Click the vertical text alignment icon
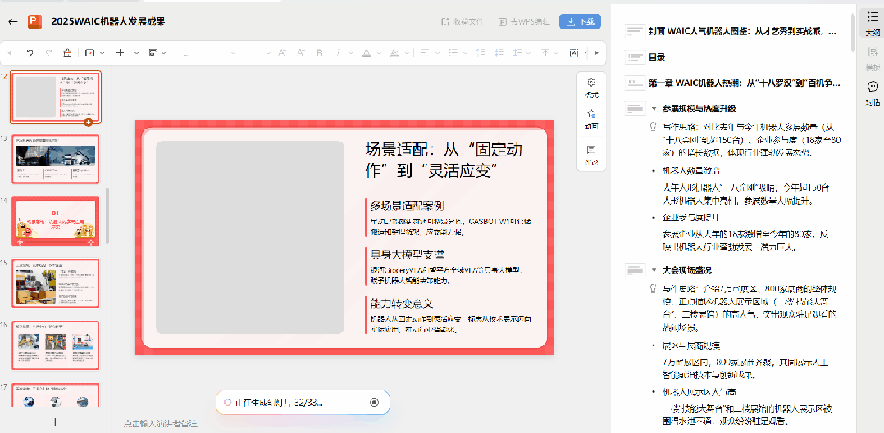The width and height of the screenshot is (884, 433). [x=545, y=53]
